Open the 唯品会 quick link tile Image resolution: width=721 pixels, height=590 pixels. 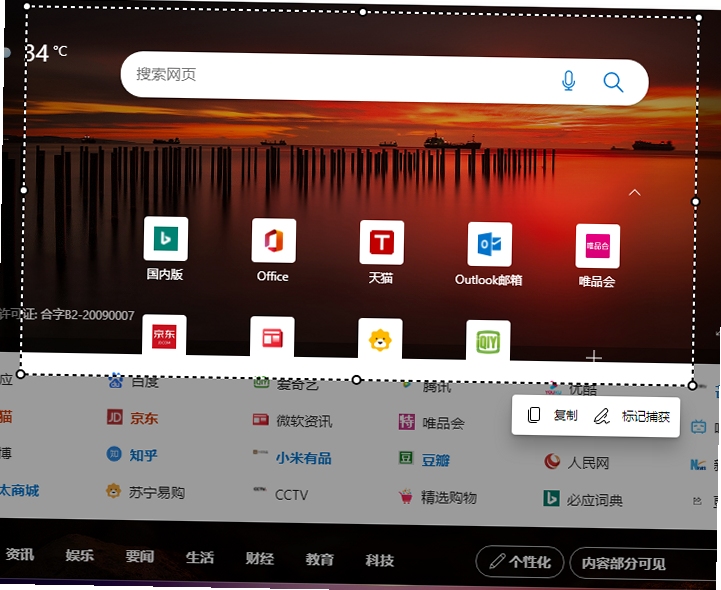[597, 246]
